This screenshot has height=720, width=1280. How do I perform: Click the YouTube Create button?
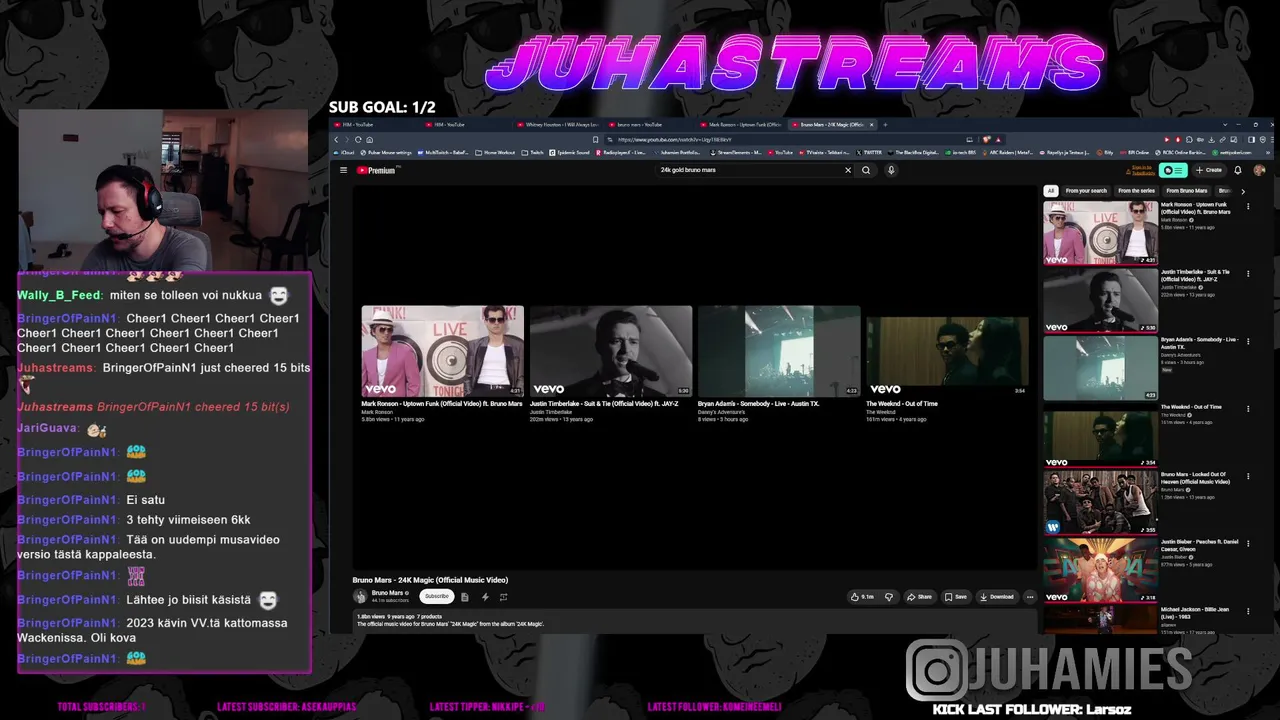1209,170
